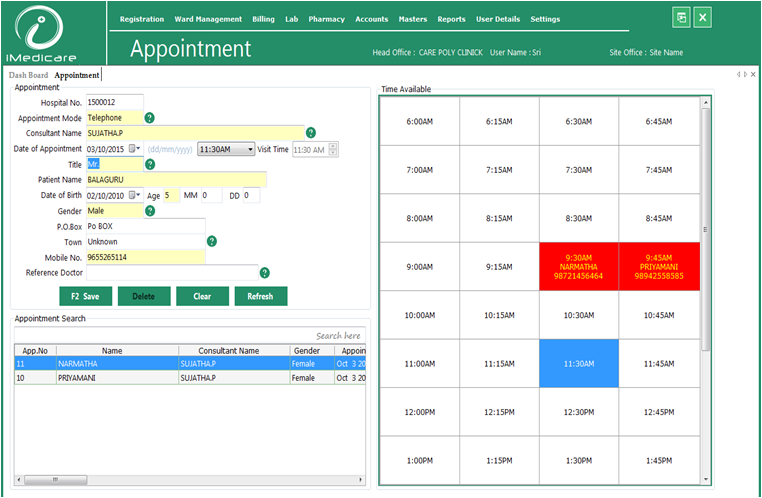Viewport: 762px width, 498px height.
Task: Click help icon beside Reference Doctor field
Action: point(265,272)
